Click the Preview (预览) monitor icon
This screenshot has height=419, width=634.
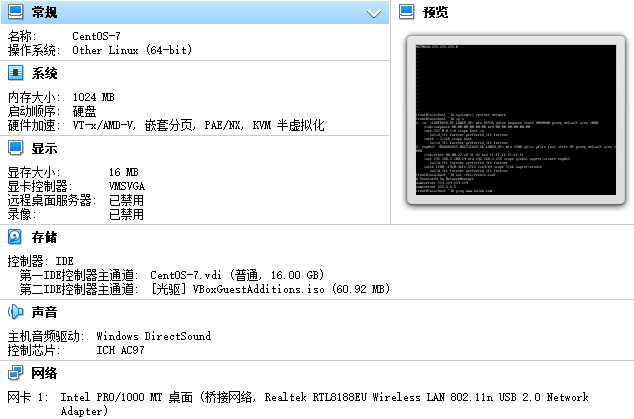tap(407, 13)
